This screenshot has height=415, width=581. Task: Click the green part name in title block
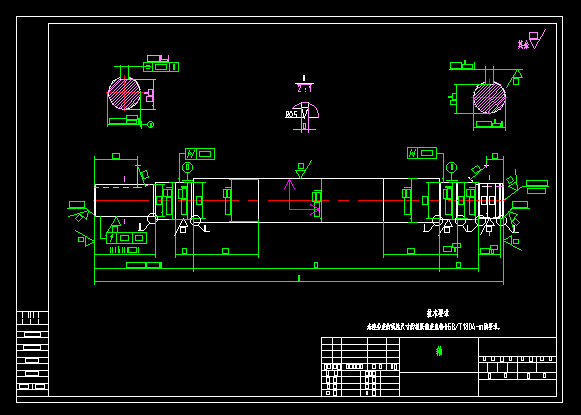tap(439, 351)
